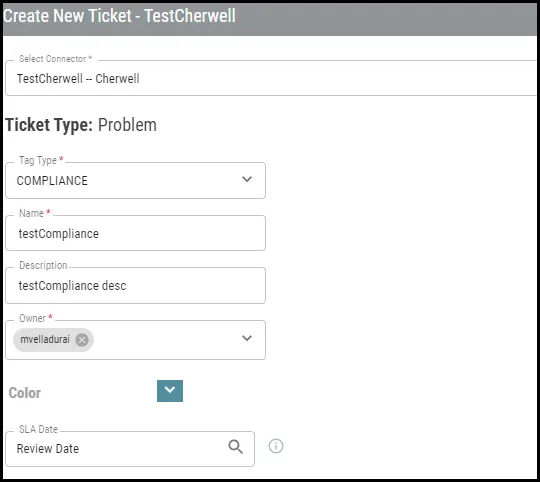Open the Owner dropdown arrow
The height and width of the screenshot is (482, 540).
(247, 338)
